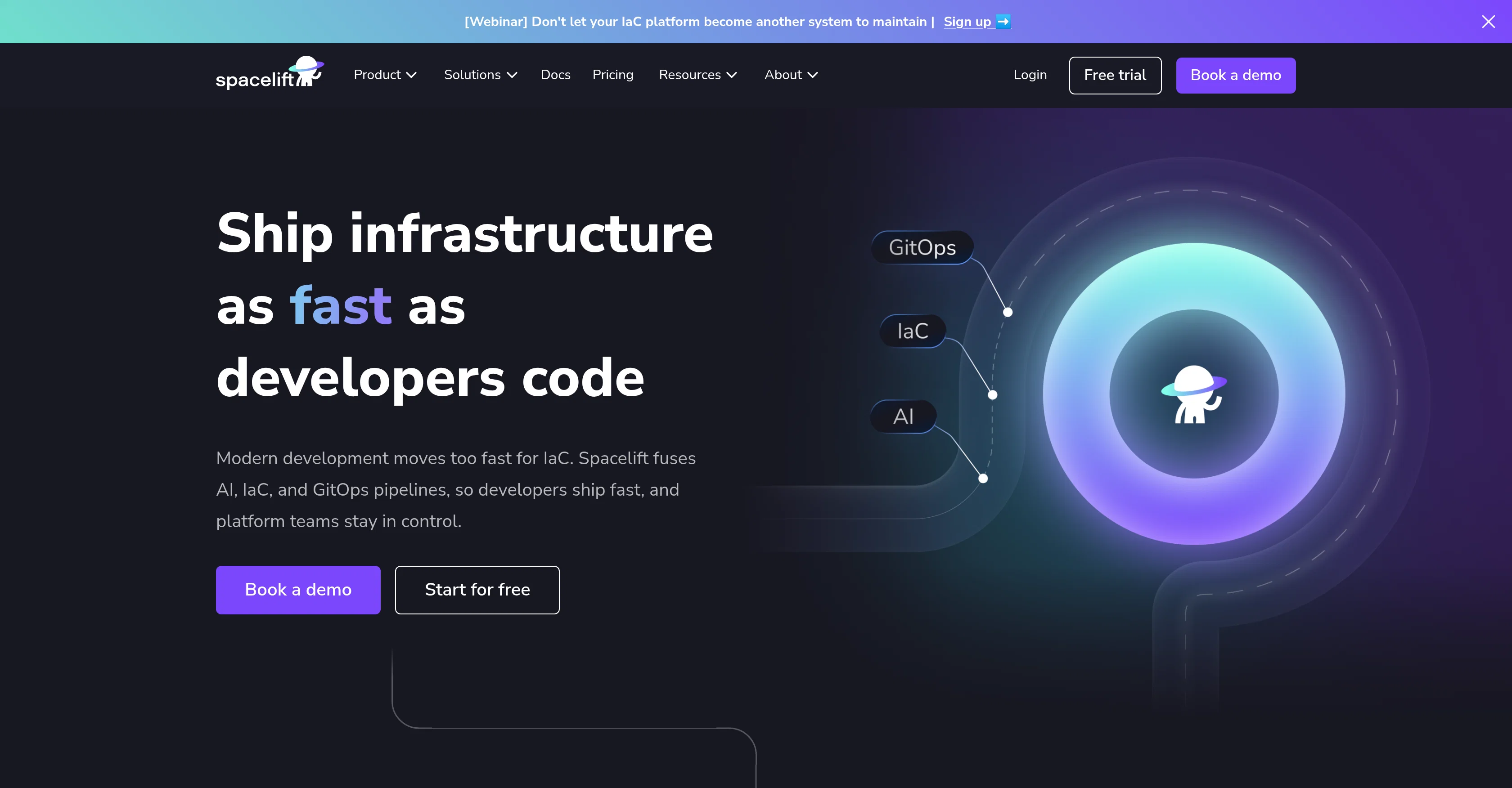
Task: Click the Product chevron arrow
Action: 411,75
